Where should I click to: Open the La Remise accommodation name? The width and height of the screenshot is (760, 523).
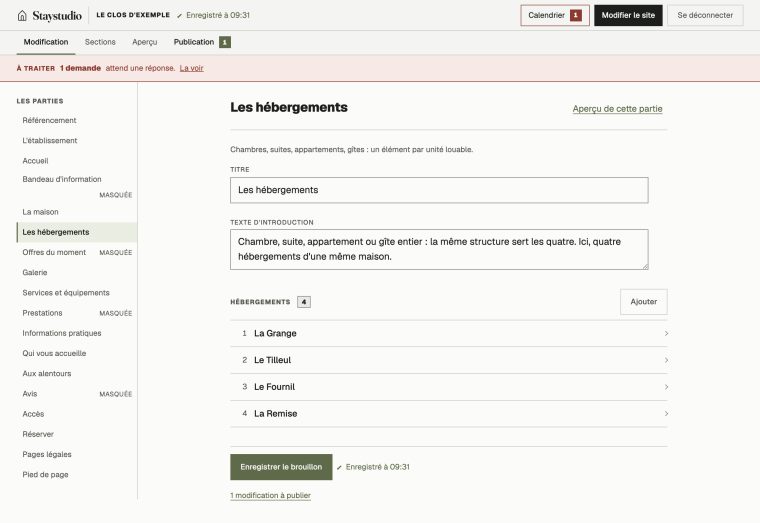(275, 413)
